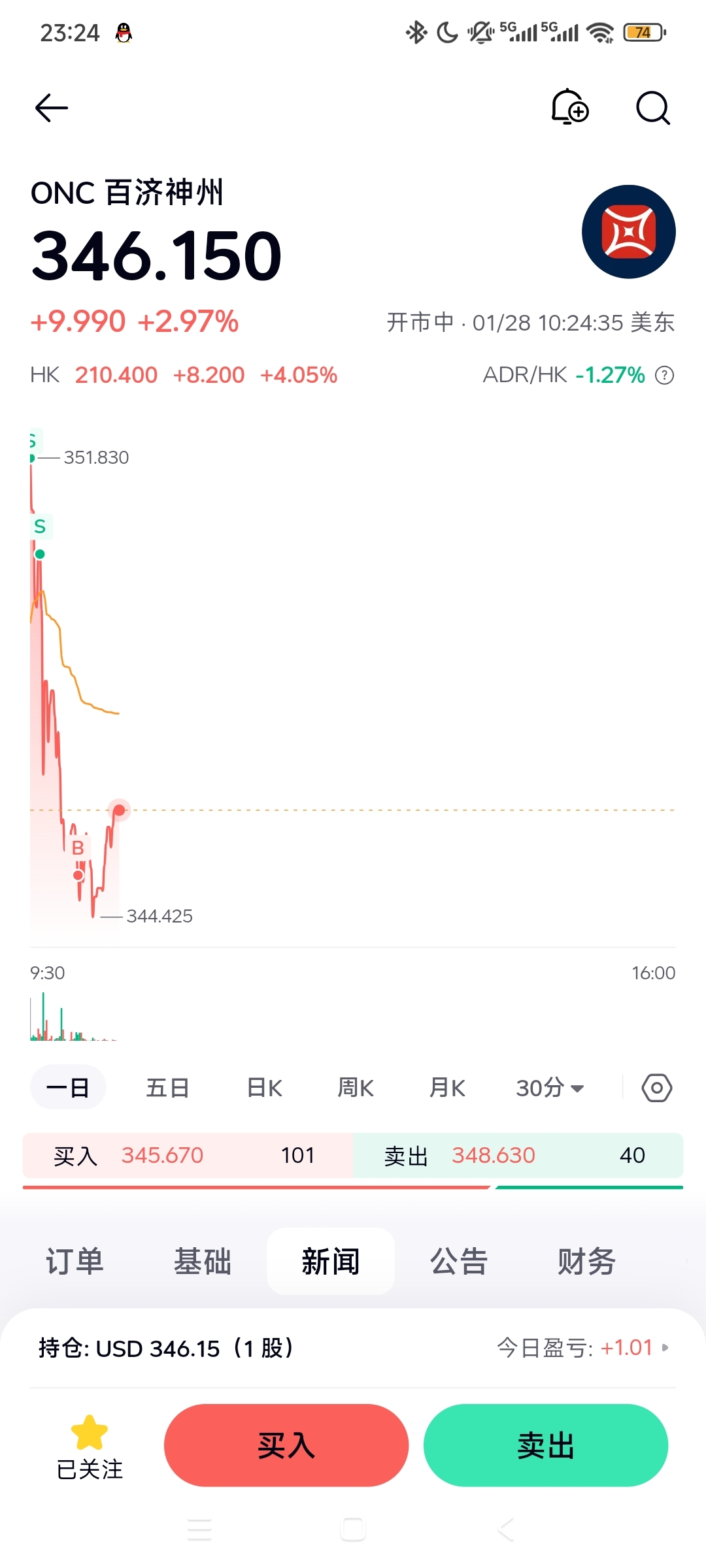This screenshot has width=706, height=1568.
Task: Tap the Android recent apps menu icon
Action: [199, 1529]
